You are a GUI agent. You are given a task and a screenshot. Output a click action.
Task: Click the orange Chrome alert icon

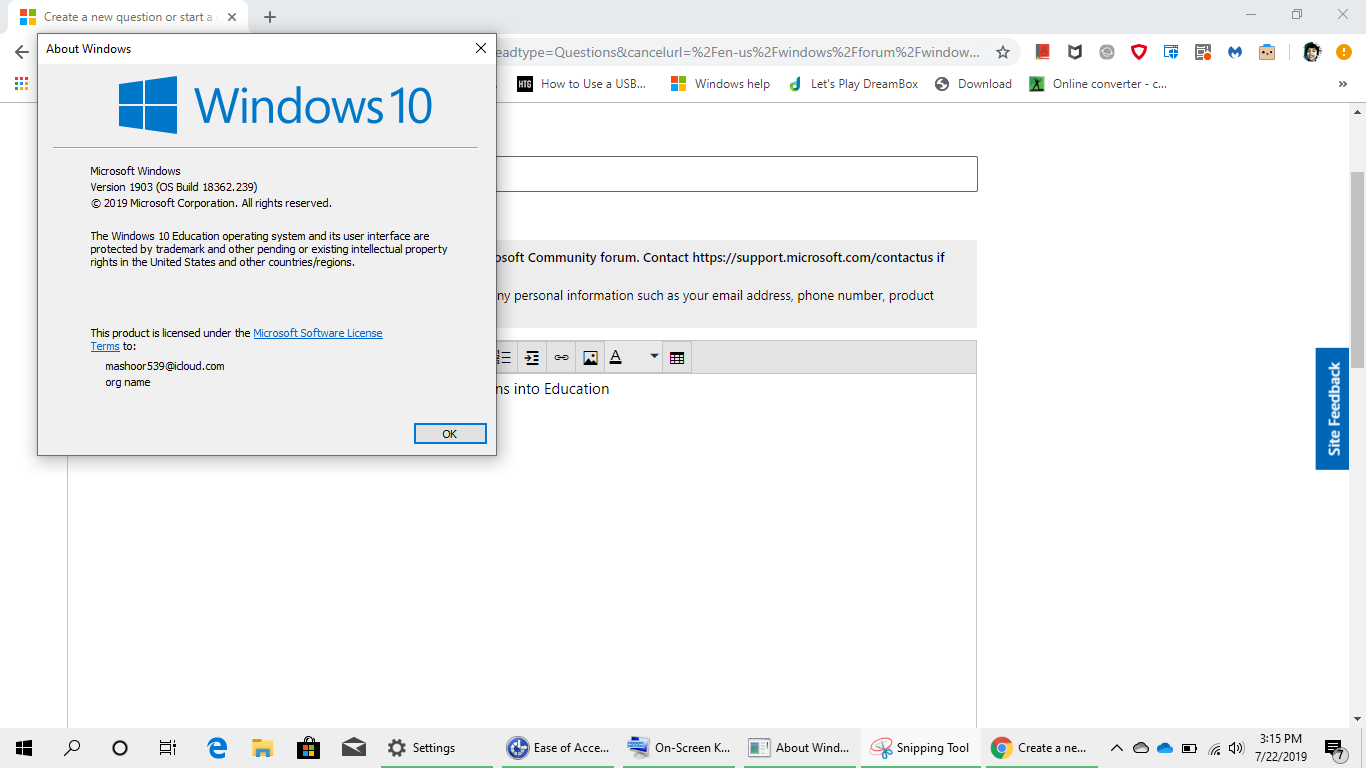1344,52
